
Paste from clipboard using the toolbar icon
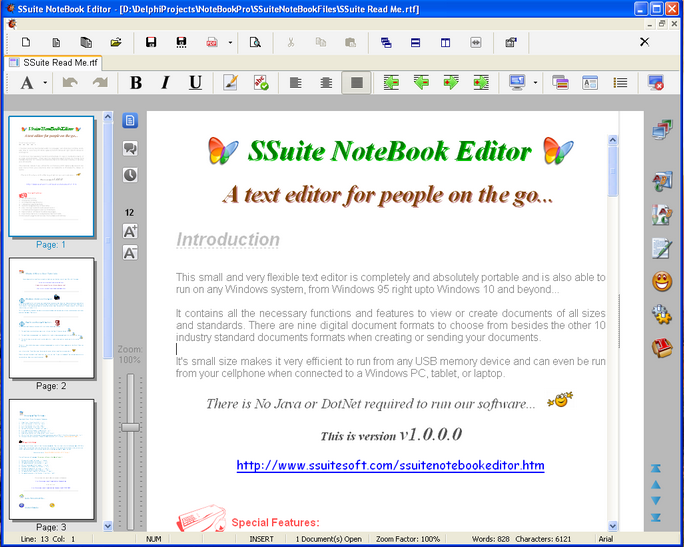click(350, 42)
